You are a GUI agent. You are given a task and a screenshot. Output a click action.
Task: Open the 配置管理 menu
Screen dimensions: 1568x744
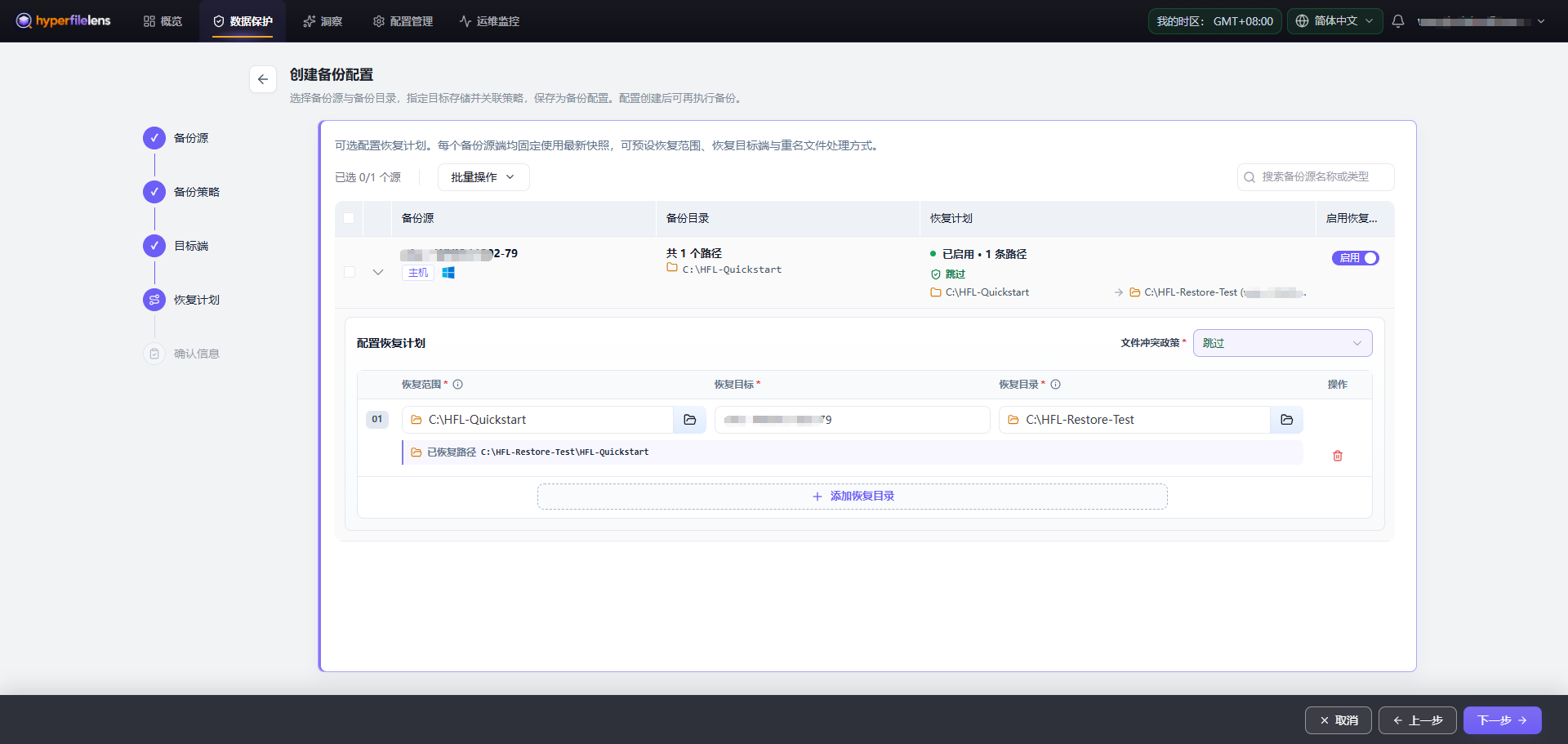(x=403, y=21)
